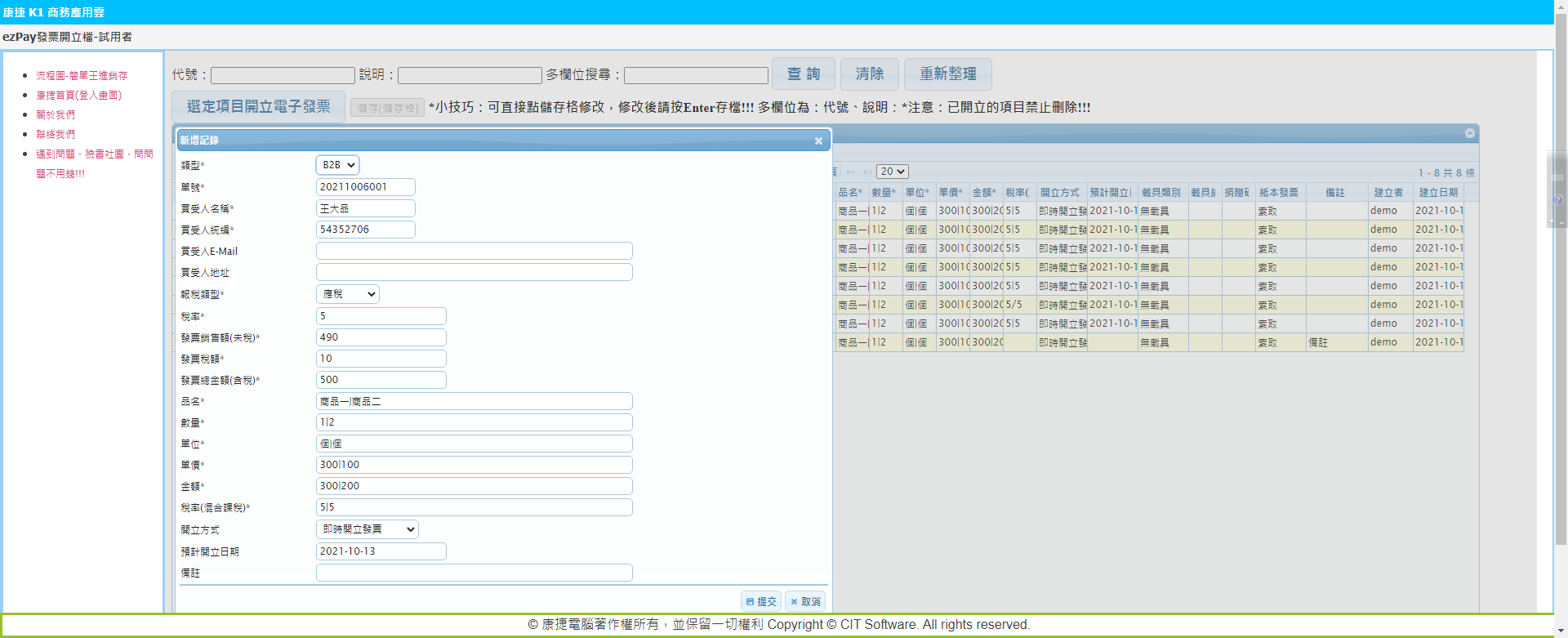Change the rows-per-page 20 selector
The image size is (1568, 638).
tap(892, 172)
